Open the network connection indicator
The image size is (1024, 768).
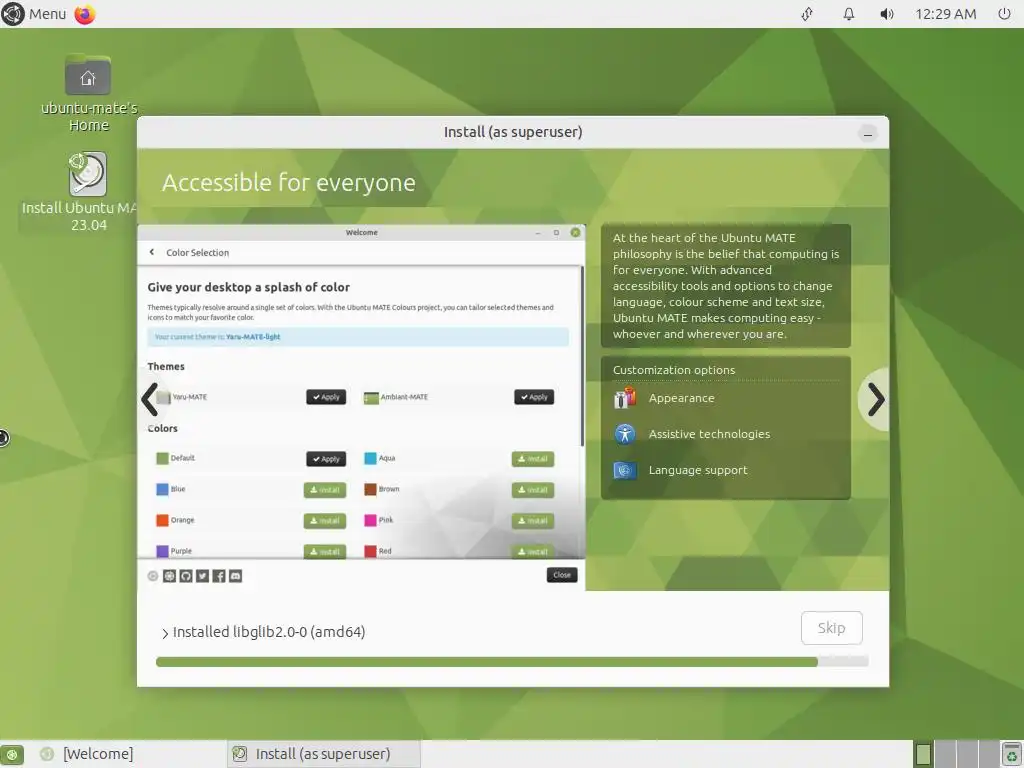(807, 14)
